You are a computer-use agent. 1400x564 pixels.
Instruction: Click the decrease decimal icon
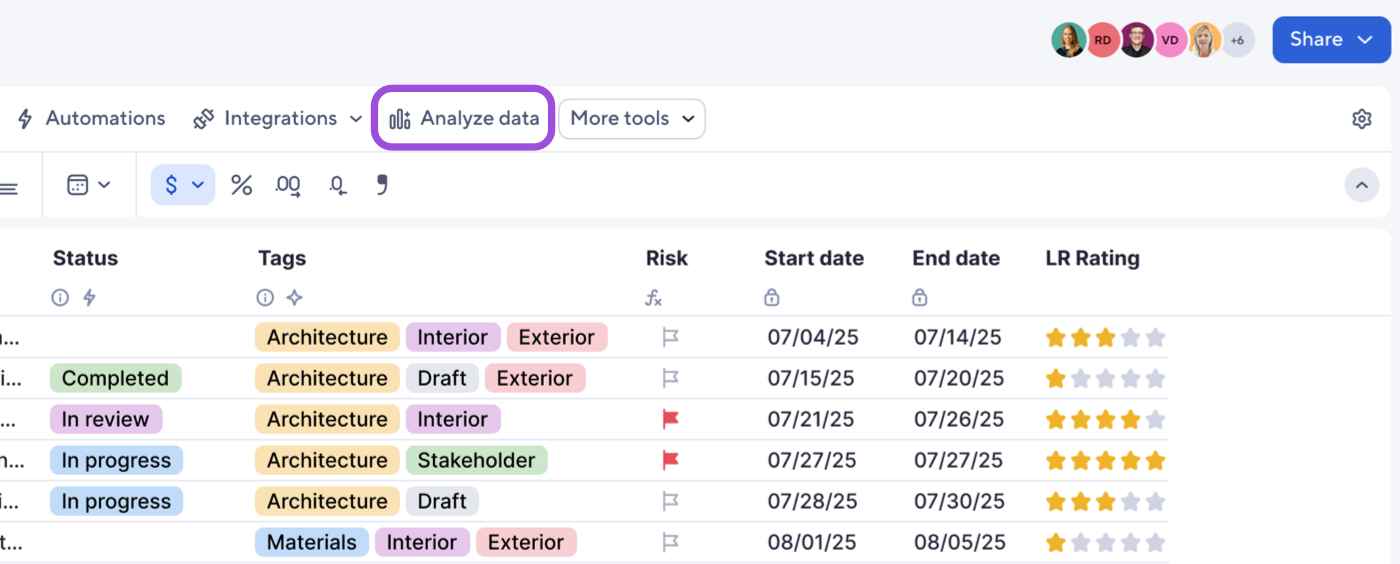coord(338,186)
